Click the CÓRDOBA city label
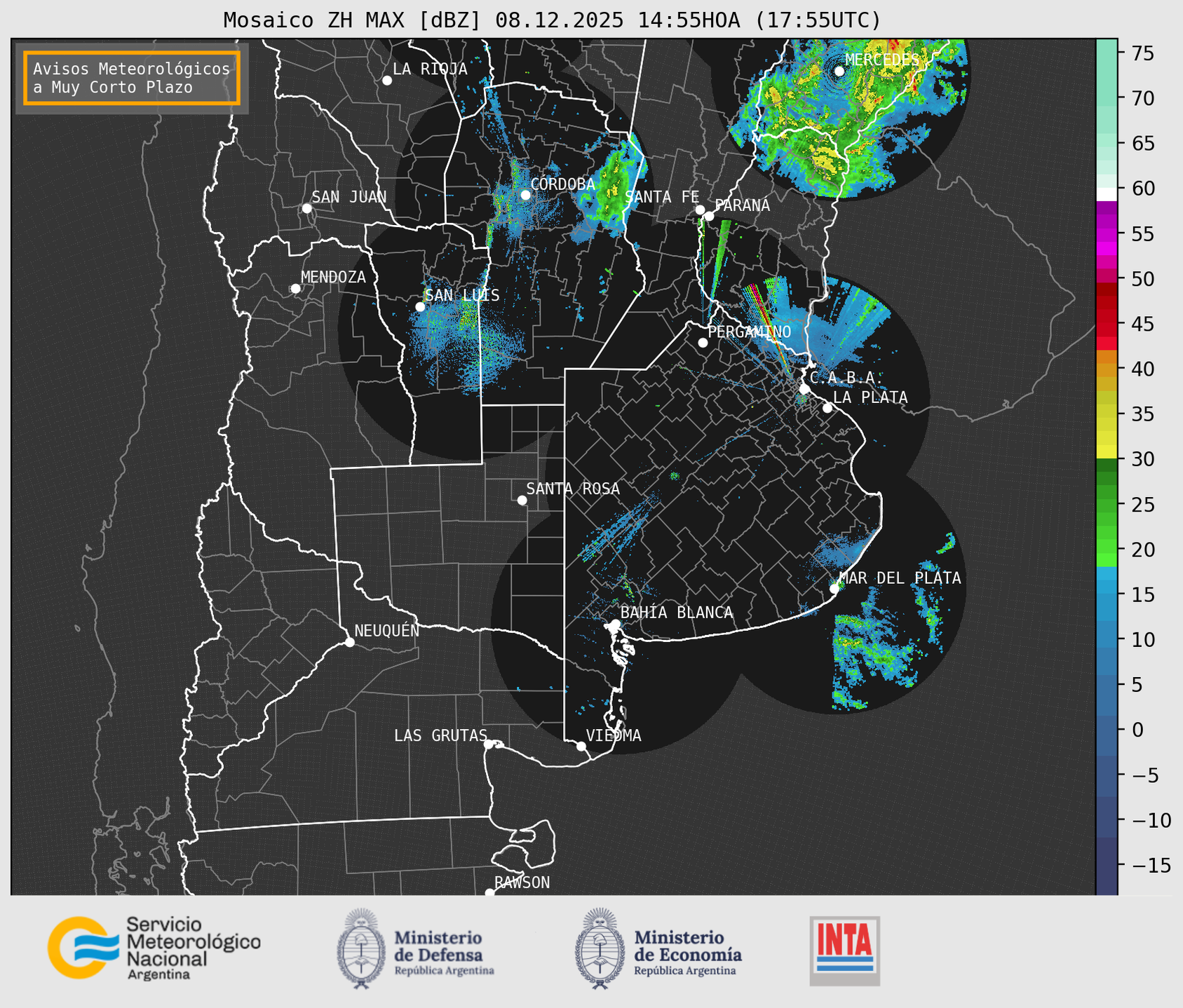This screenshot has height=1008, width=1183. click(x=563, y=184)
